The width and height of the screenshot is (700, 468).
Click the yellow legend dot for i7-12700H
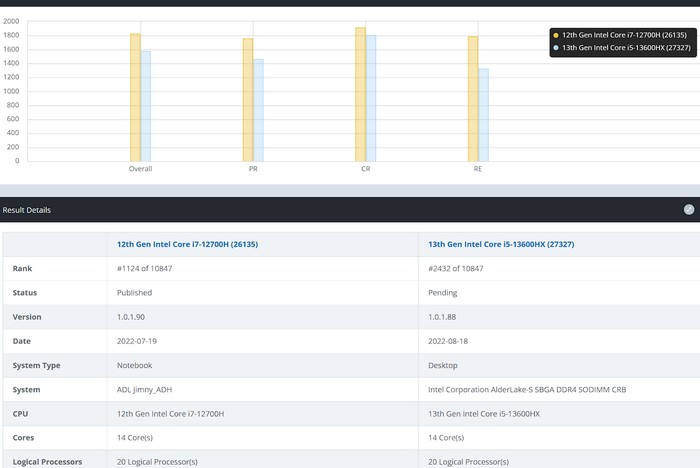(x=556, y=35)
